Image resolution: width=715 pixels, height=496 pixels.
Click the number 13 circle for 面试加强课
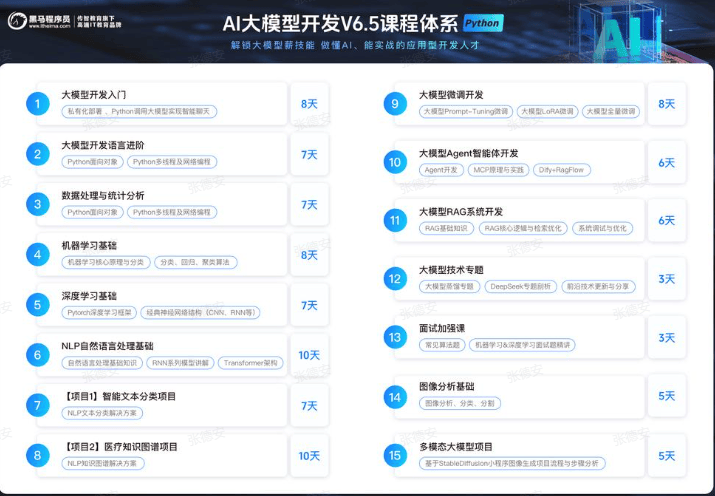click(395, 337)
